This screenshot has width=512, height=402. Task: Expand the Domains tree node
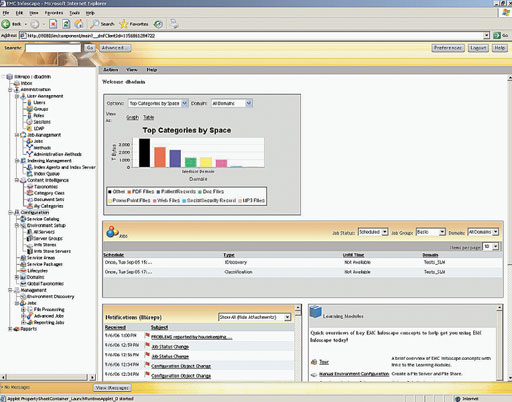[17, 277]
